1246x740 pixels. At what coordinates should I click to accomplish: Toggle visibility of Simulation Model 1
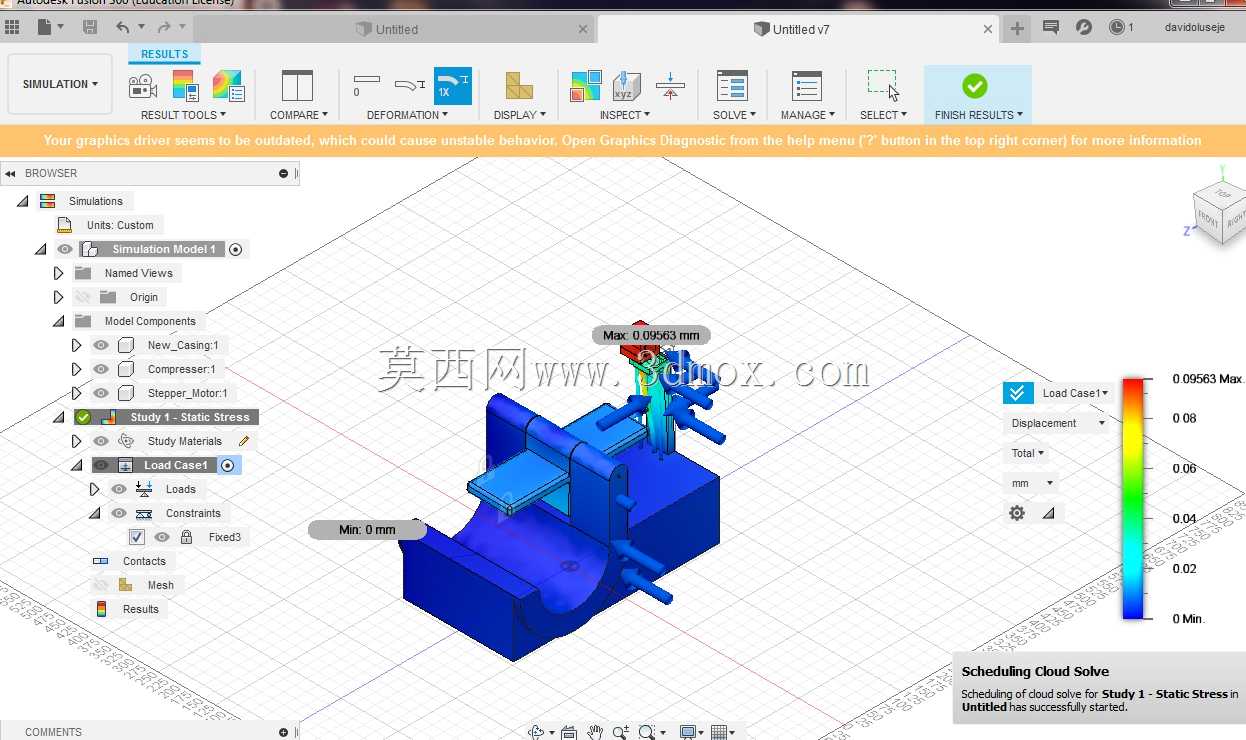65,249
